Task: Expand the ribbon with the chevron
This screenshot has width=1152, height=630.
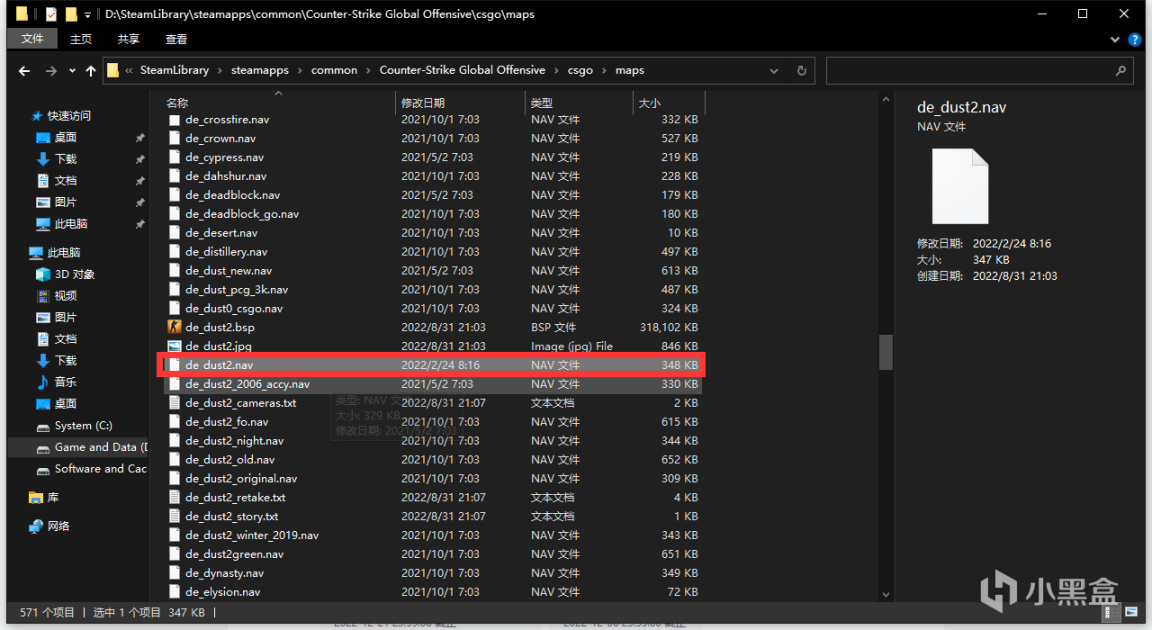Action: tap(1115, 40)
